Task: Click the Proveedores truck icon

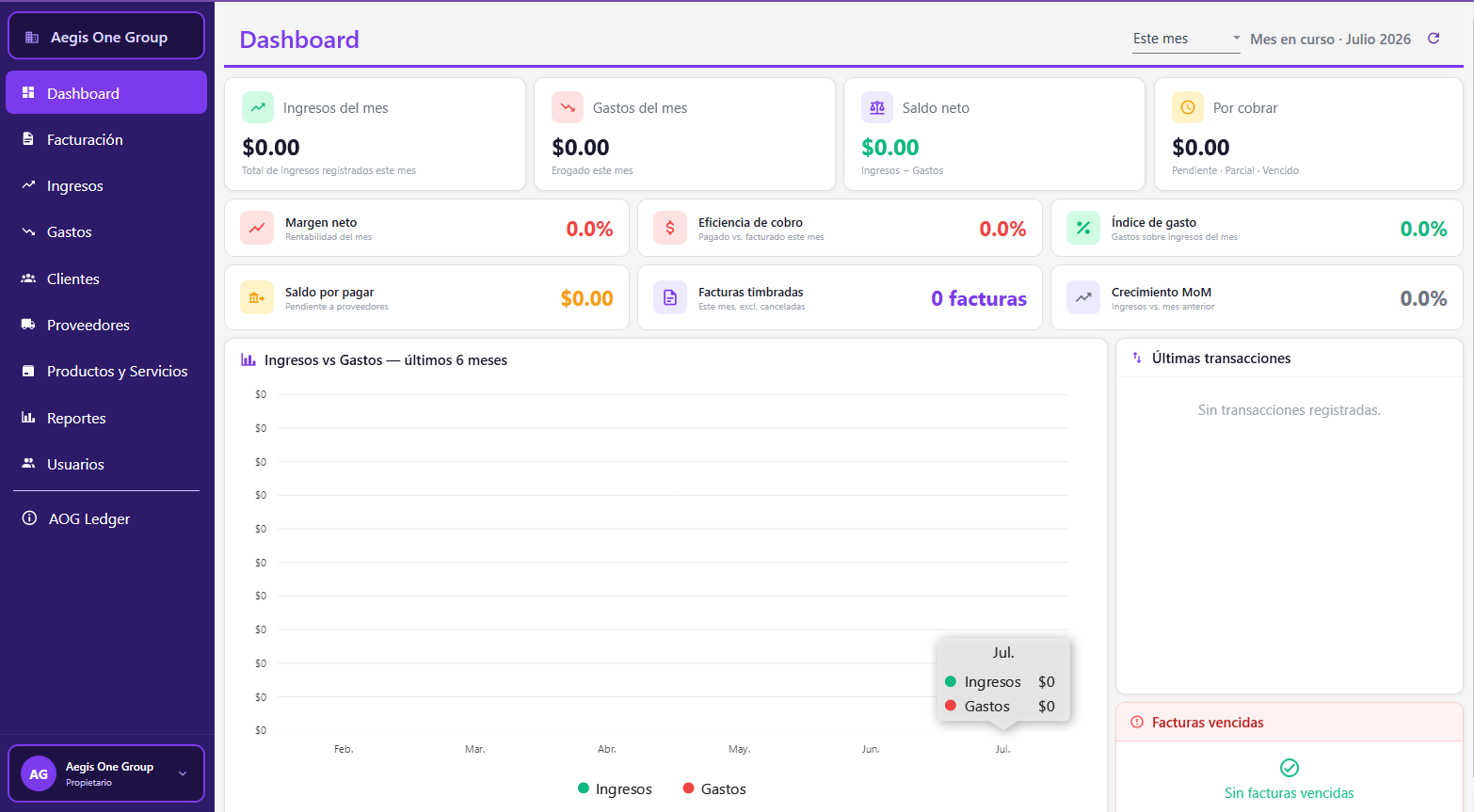Action: click(x=28, y=325)
